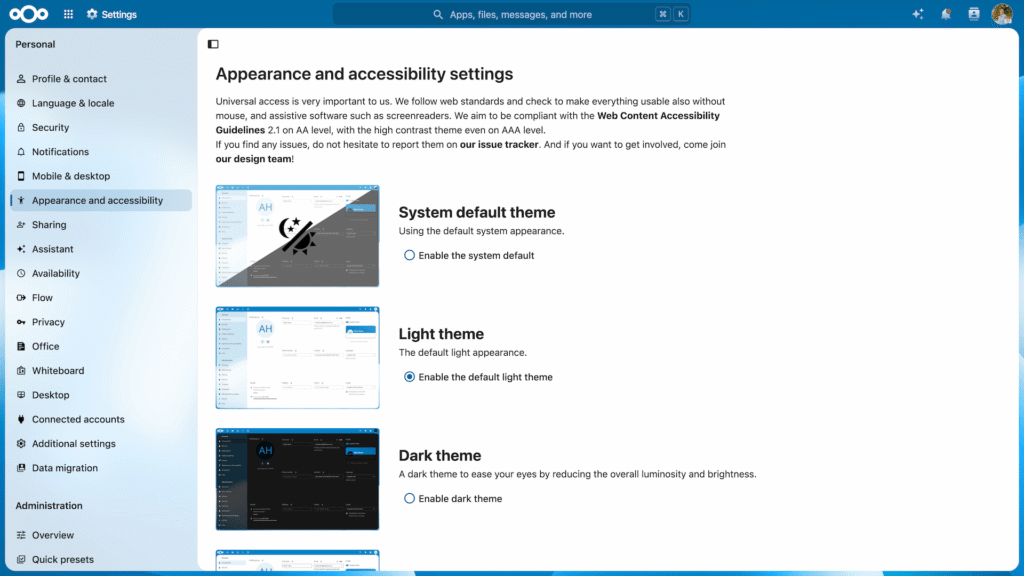Open Sharing settings
Image resolution: width=1024 pixels, height=576 pixels.
(101, 225)
